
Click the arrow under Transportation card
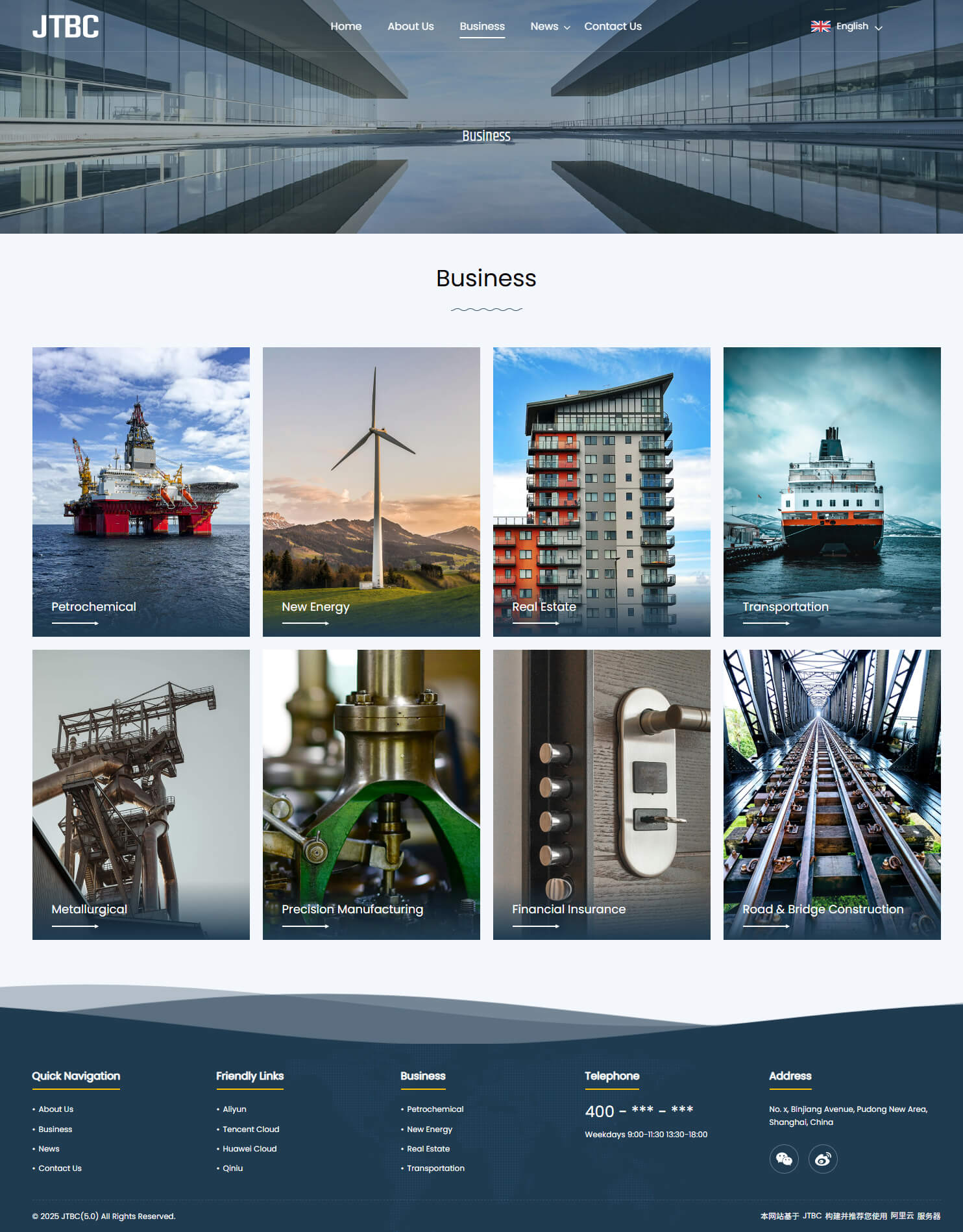point(766,623)
